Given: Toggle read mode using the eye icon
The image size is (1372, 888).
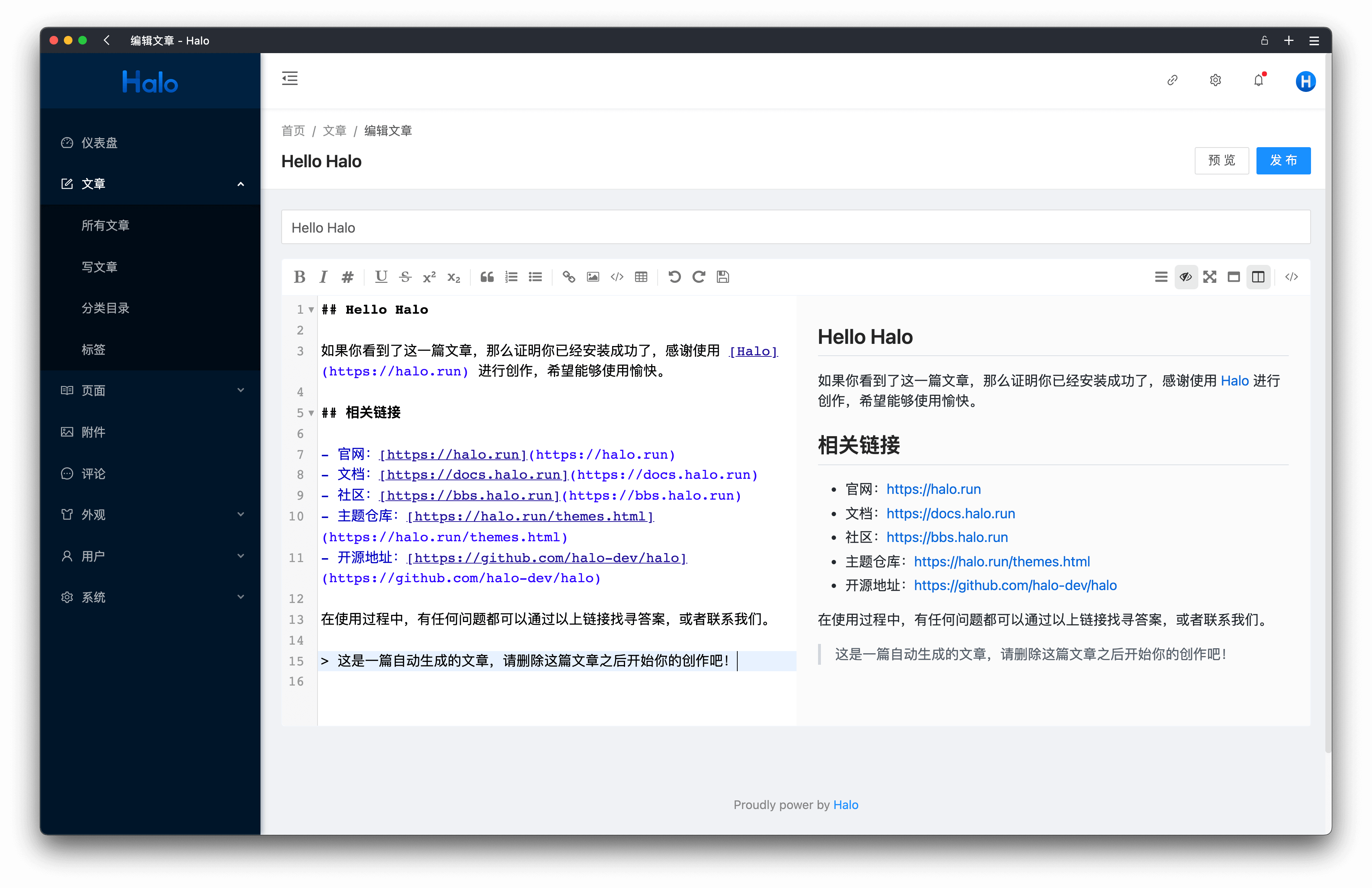Looking at the screenshot, I should (x=1185, y=277).
